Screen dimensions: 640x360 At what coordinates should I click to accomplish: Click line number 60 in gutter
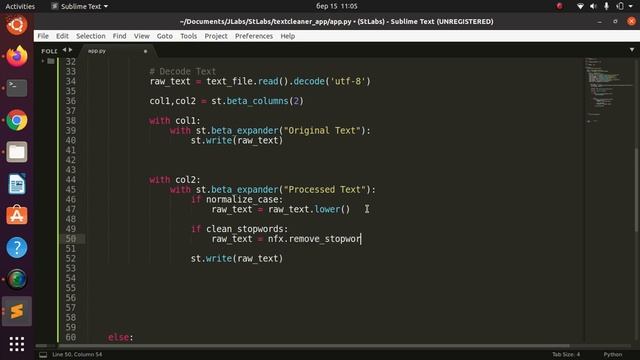coord(71,338)
